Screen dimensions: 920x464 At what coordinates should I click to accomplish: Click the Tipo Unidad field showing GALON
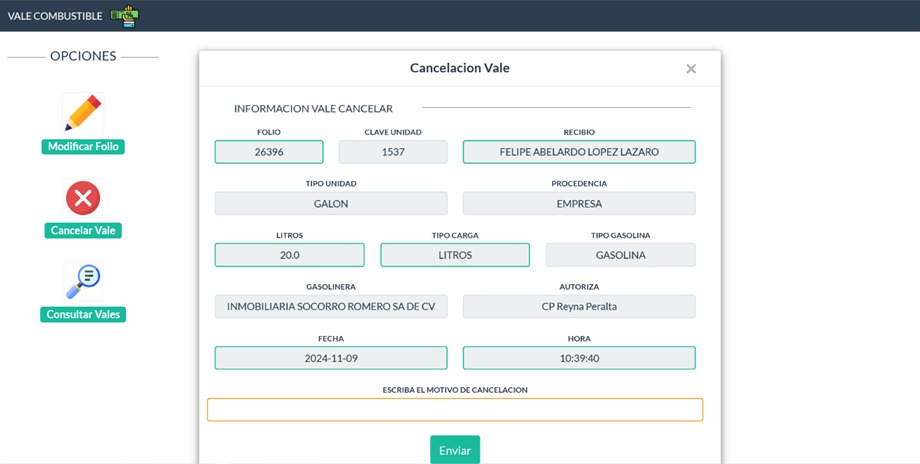(x=331, y=204)
